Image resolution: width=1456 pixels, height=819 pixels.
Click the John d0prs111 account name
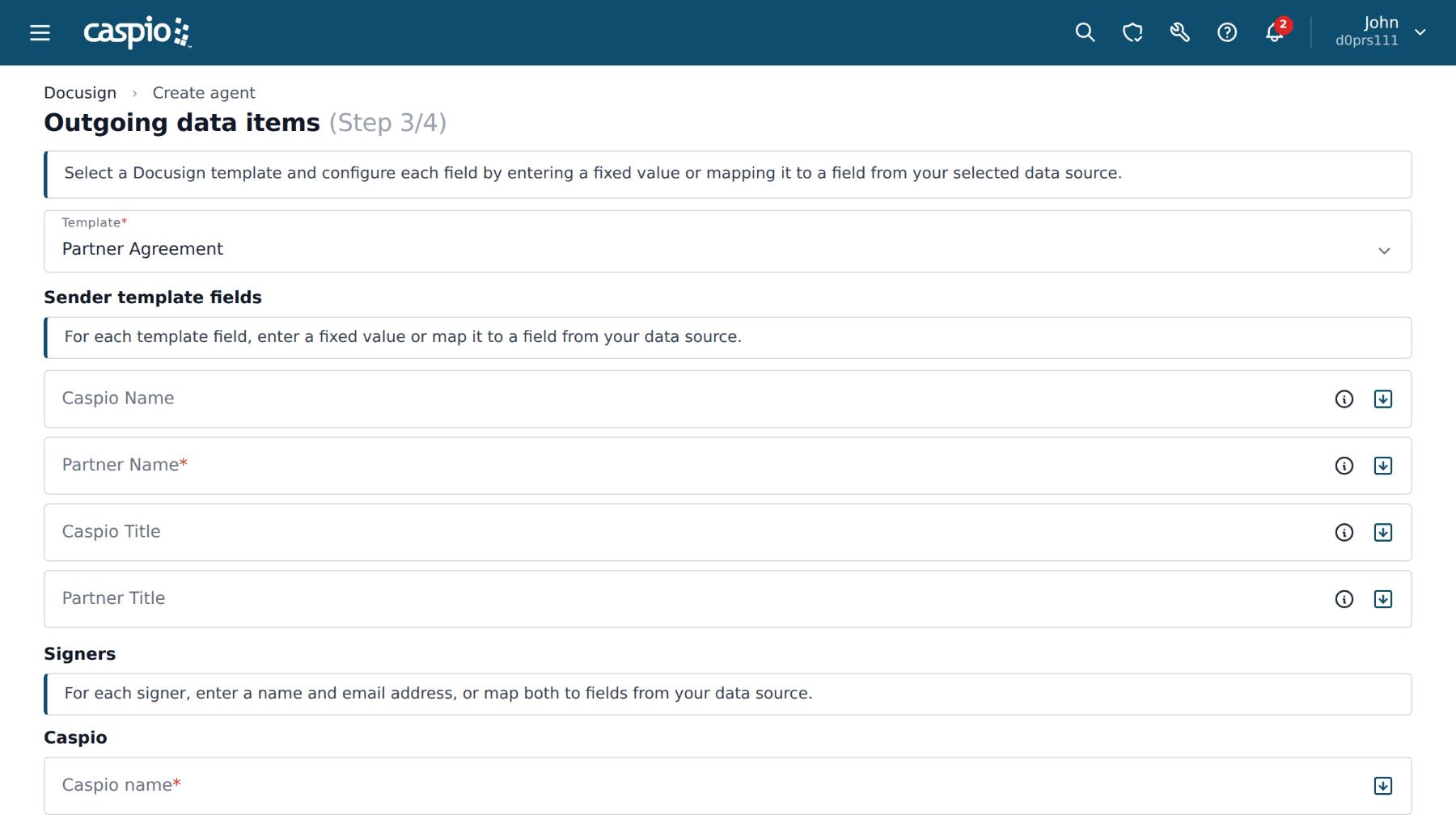coord(1367,32)
